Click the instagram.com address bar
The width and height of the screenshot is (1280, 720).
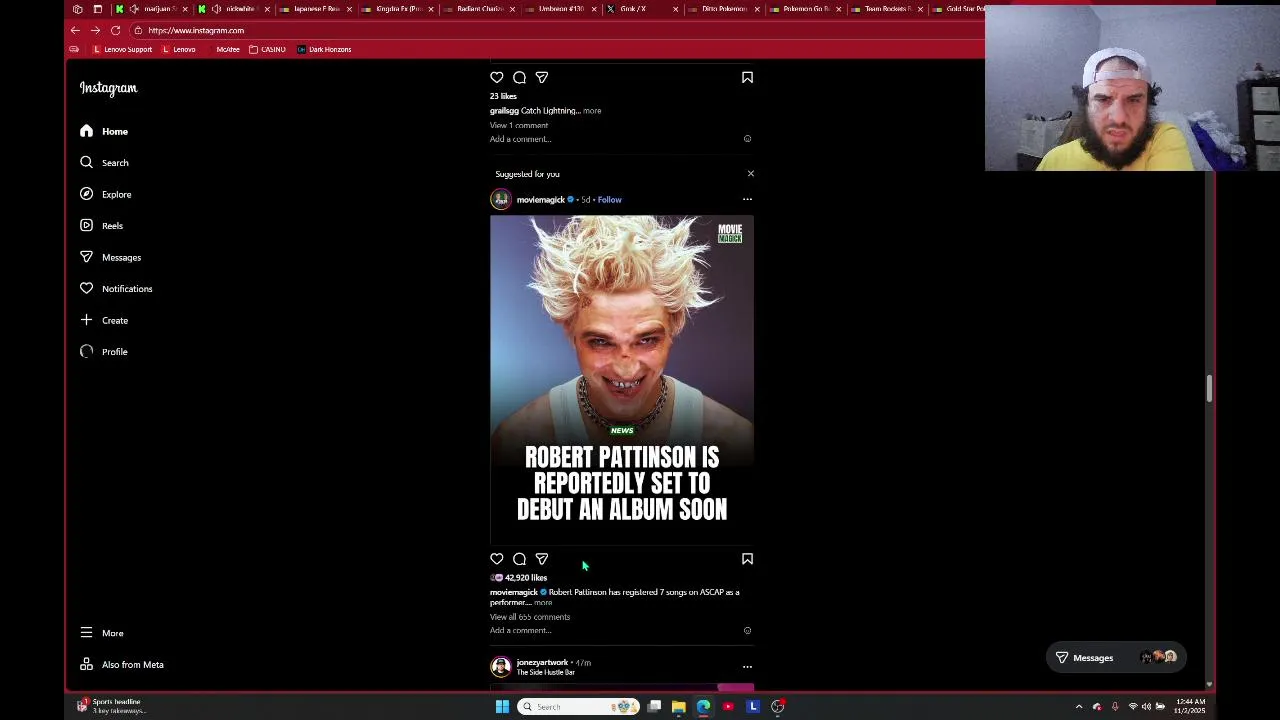[560, 30]
